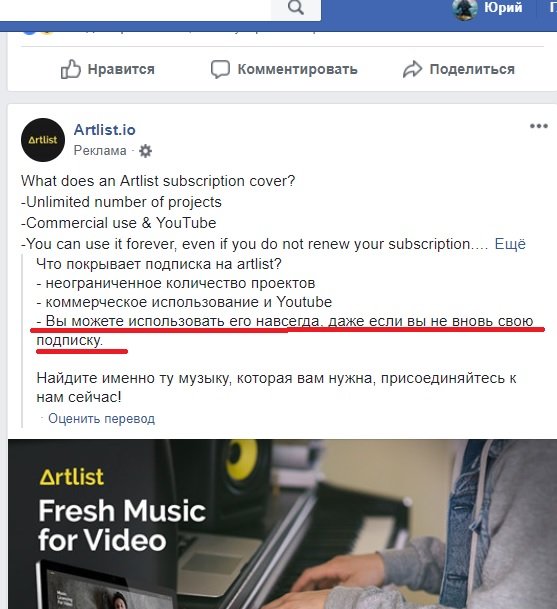Click the thumbs-up like icon
This screenshot has width=557, height=609.
71,69
